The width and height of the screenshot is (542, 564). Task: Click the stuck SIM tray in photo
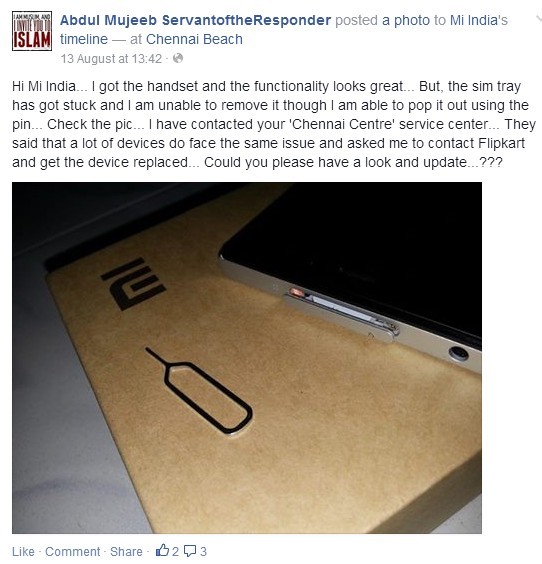coord(342,315)
